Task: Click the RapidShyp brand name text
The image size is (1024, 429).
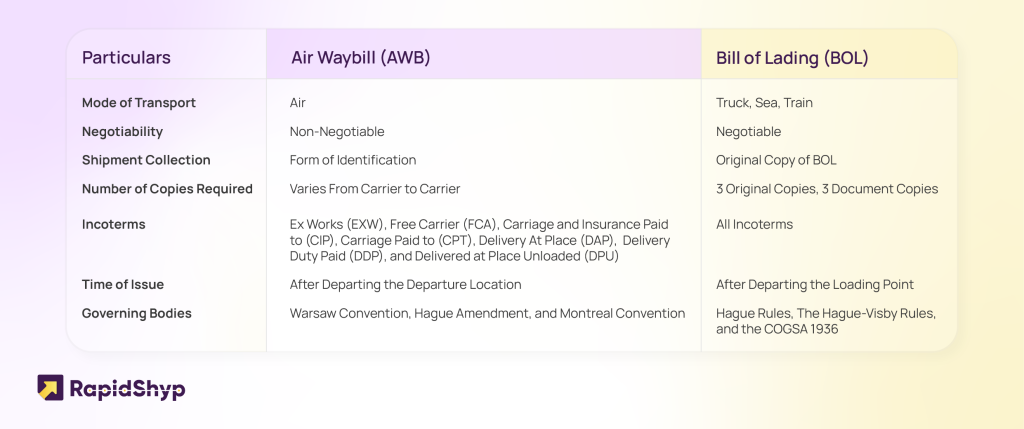Action: click(x=127, y=389)
